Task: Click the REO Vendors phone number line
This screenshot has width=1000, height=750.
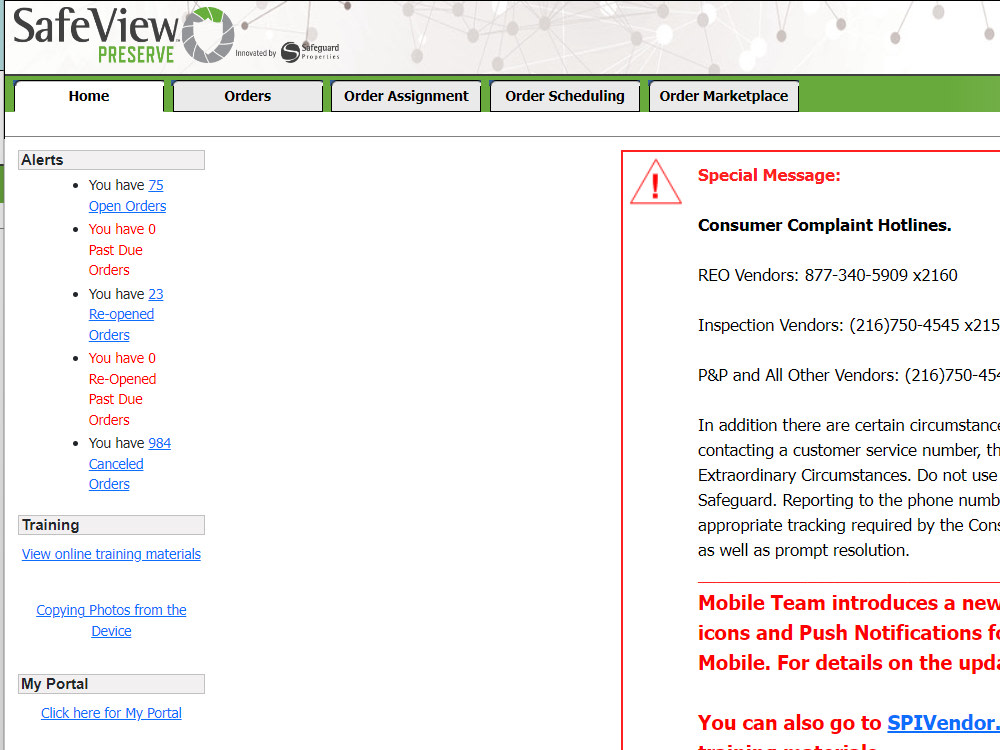Action: point(828,275)
